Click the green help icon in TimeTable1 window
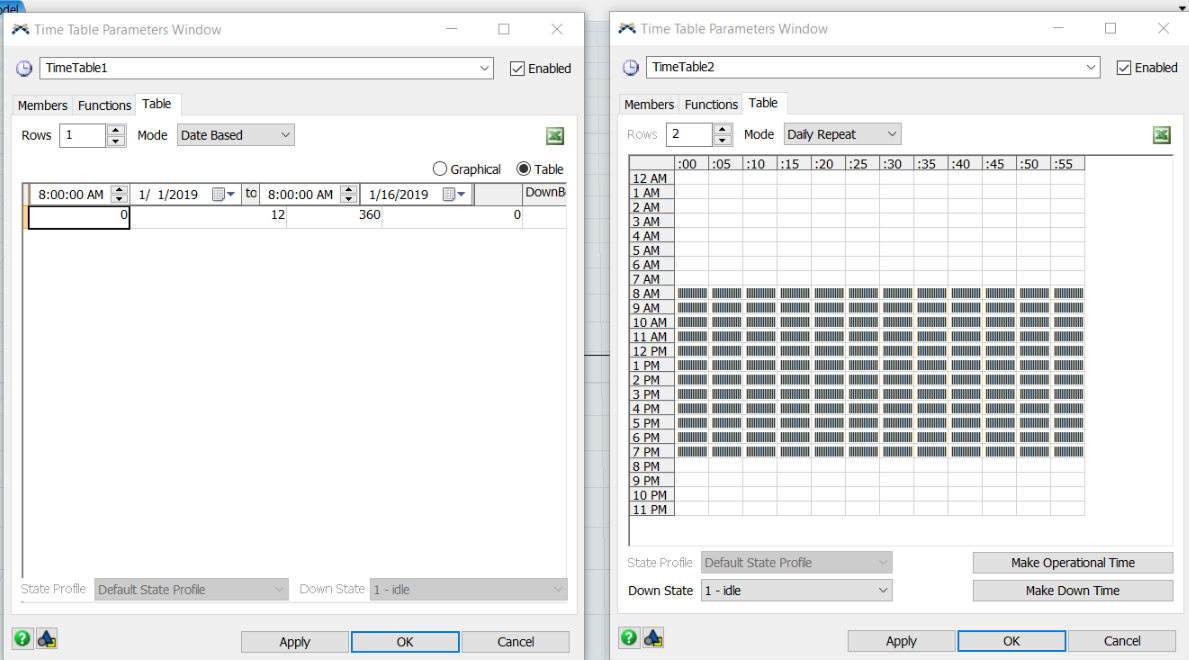Image resolution: width=1189 pixels, height=660 pixels. pos(22,638)
